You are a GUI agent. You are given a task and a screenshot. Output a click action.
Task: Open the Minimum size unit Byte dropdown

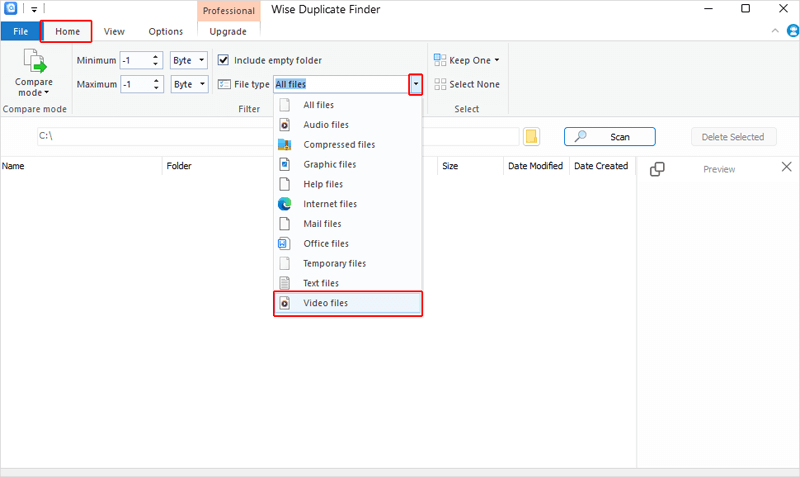tap(189, 60)
